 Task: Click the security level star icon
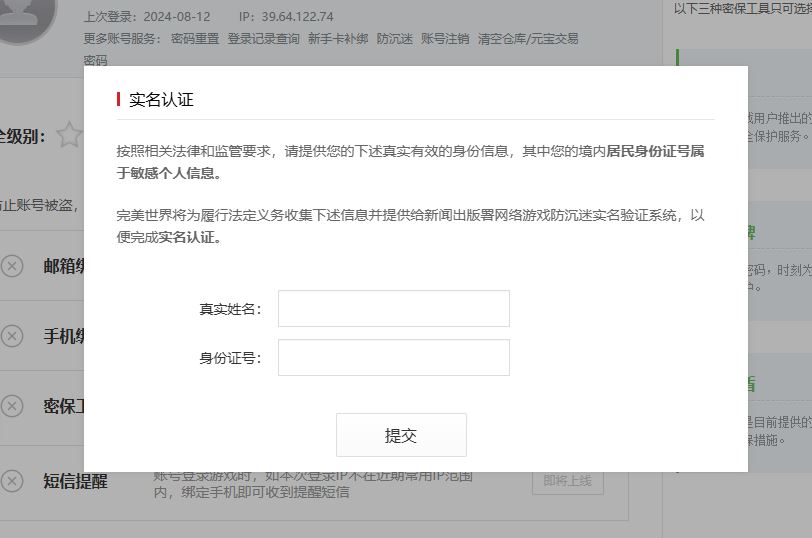pos(69,135)
